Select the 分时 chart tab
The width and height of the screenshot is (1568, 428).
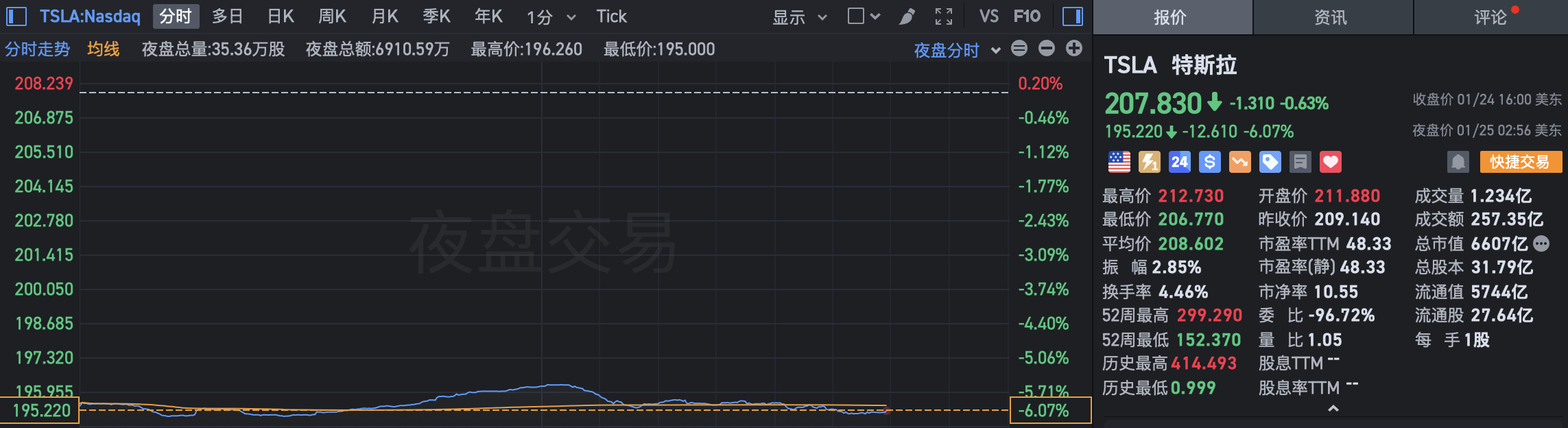coord(176,16)
